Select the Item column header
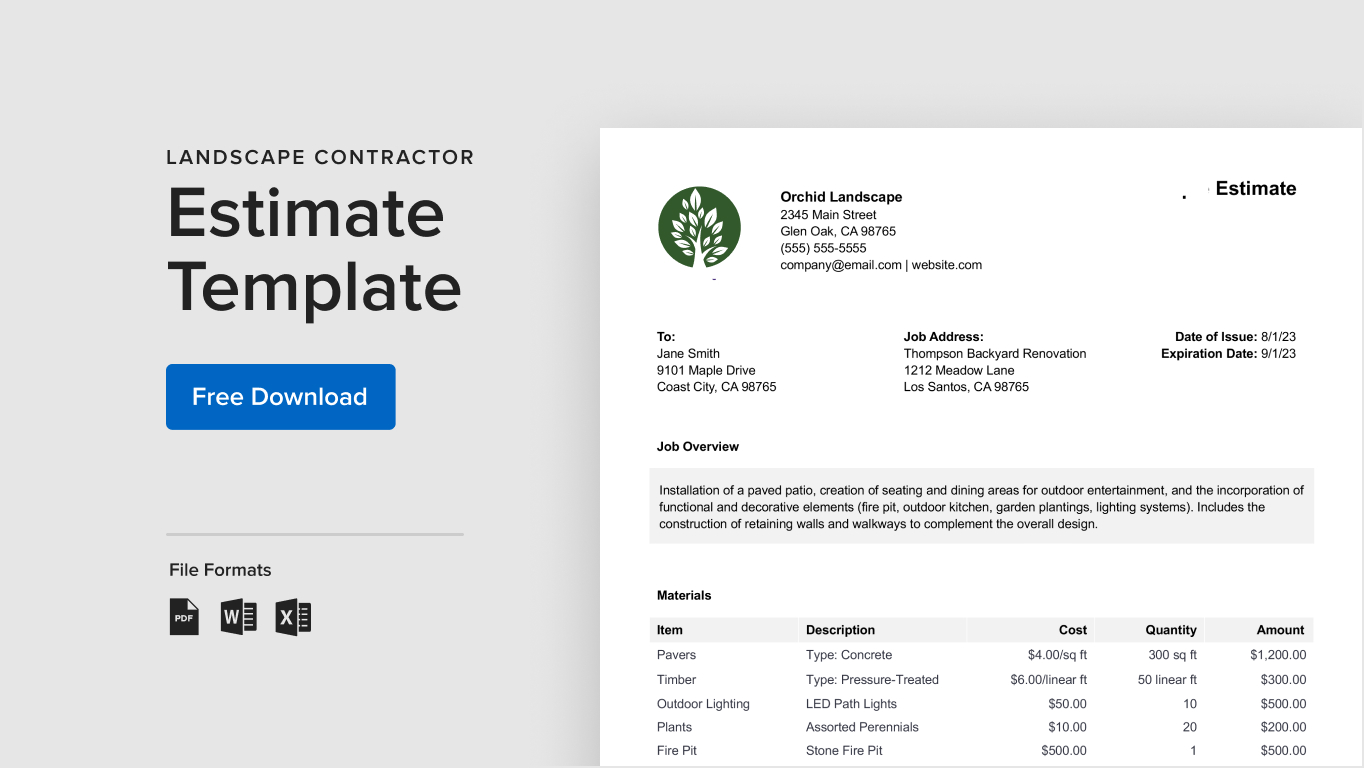The width and height of the screenshot is (1364, 768). tap(668, 630)
